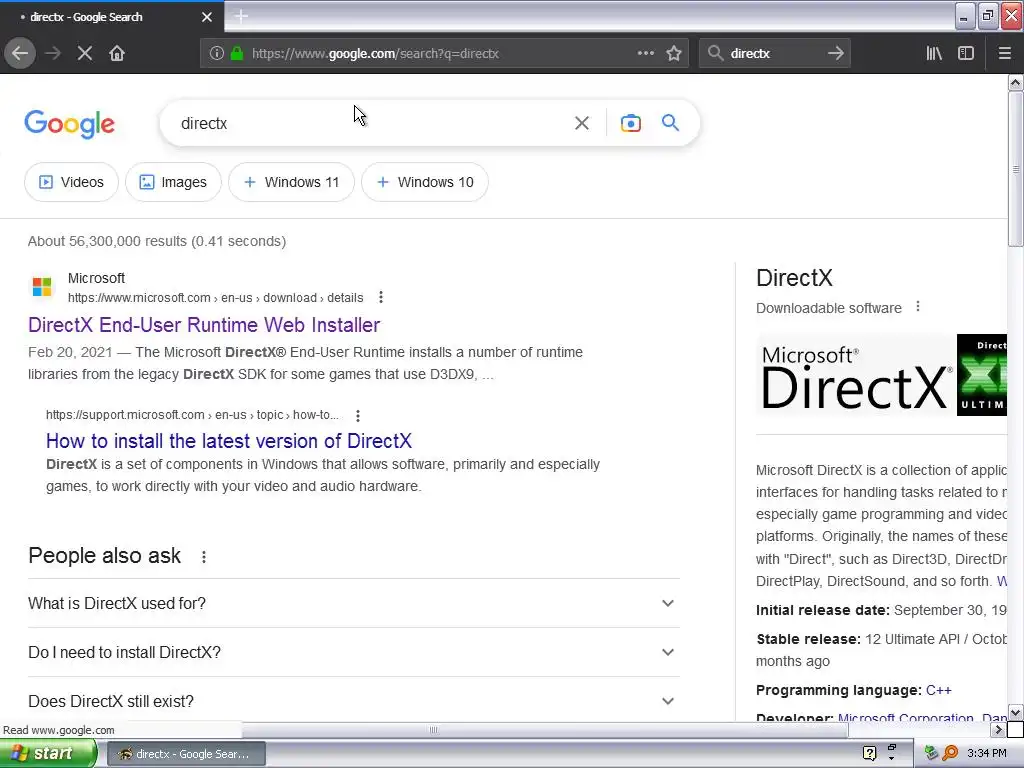
Task: Expand What is DirectX used for question
Action: tap(353, 603)
